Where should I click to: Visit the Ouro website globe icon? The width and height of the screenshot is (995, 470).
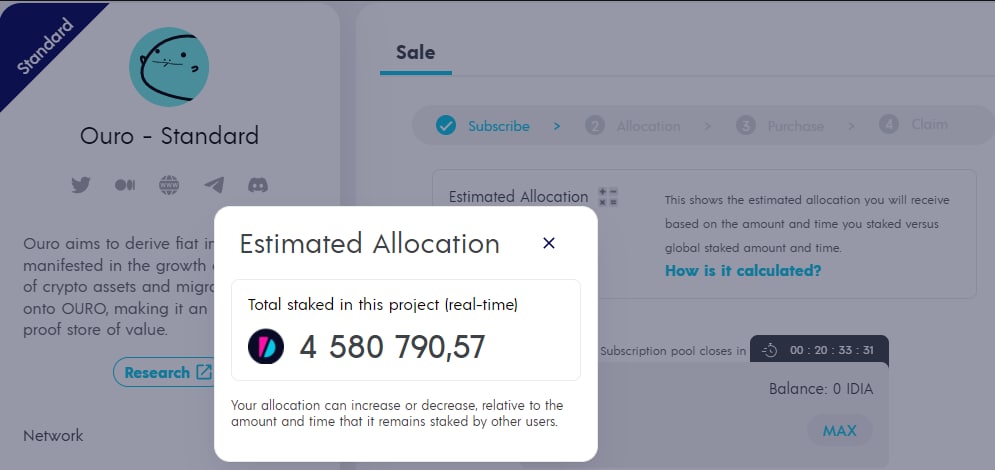click(169, 185)
